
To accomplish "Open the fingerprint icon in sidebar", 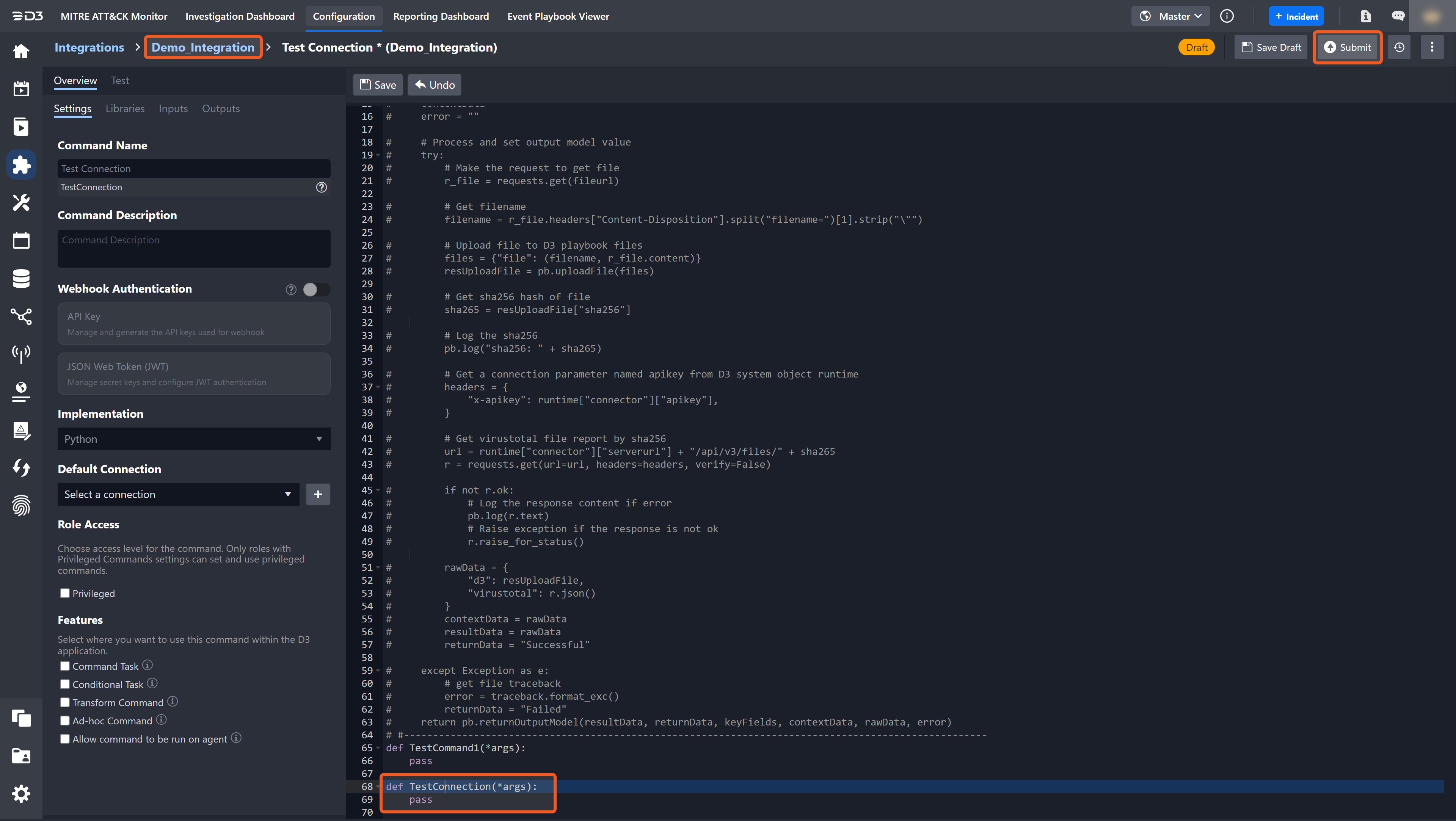I will (21, 505).
